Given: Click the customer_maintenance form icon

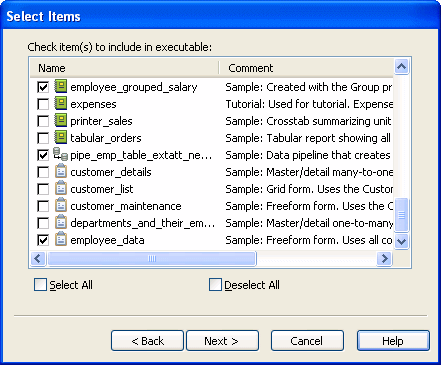Looking at the screenshot, I should pos(61,205).
